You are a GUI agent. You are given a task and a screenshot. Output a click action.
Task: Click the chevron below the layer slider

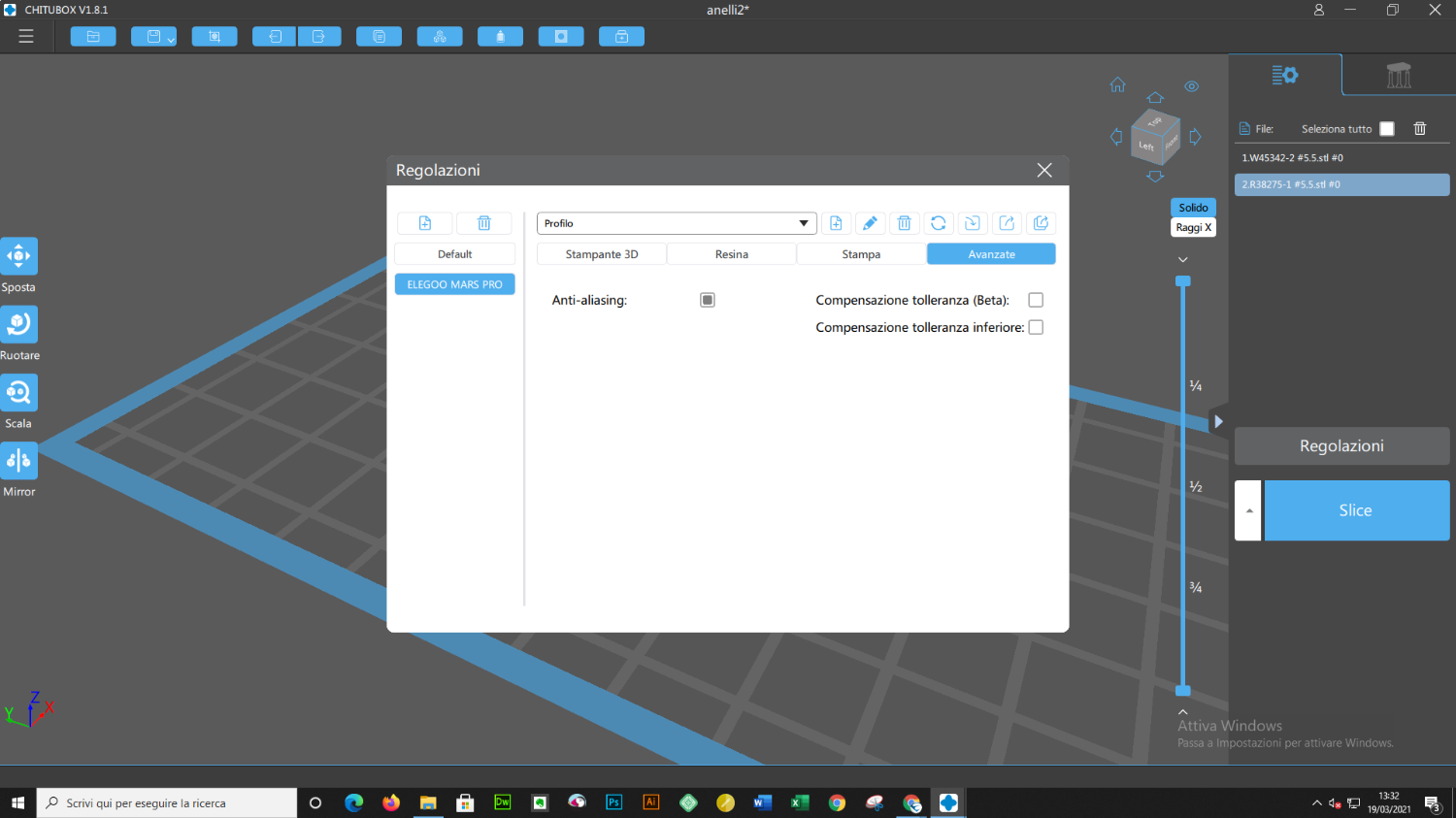(1183, 711)
